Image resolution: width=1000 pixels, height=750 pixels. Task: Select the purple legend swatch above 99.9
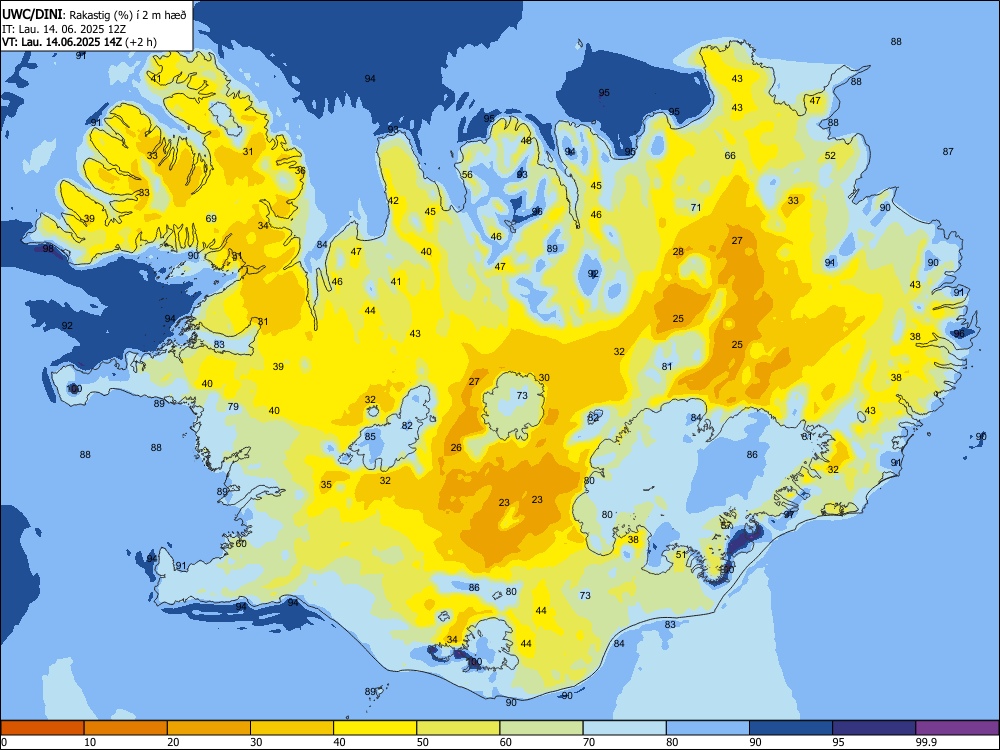957,728
